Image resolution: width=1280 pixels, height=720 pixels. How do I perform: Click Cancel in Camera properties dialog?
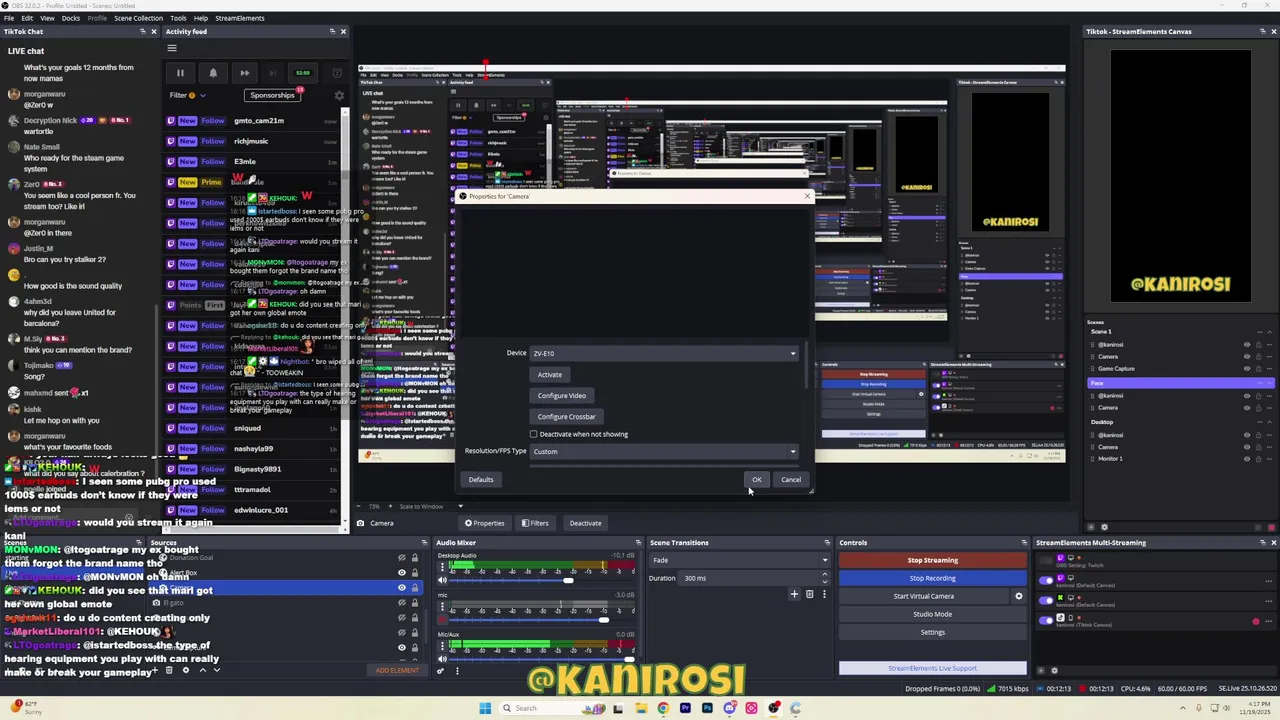[790, 479]
